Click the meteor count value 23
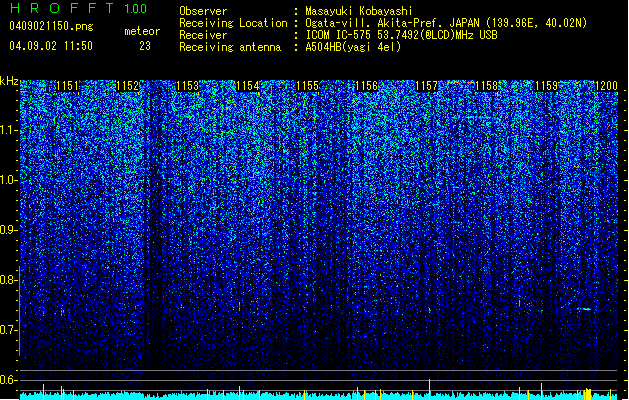The image size is (629, 400). [145, 46]
